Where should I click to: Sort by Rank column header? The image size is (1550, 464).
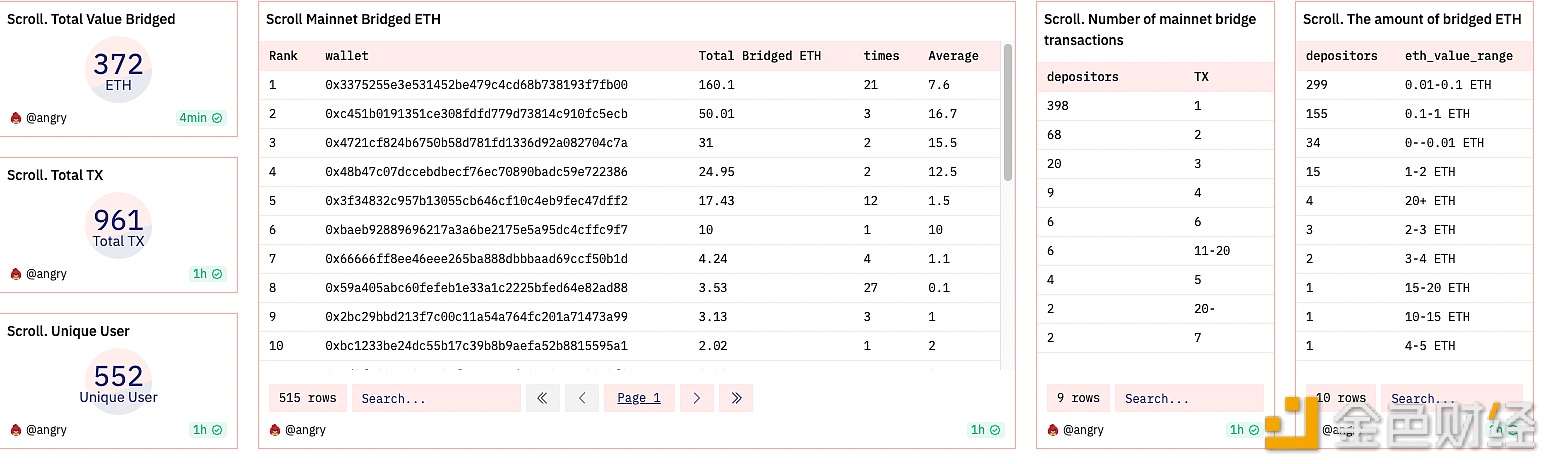point(284,56)
